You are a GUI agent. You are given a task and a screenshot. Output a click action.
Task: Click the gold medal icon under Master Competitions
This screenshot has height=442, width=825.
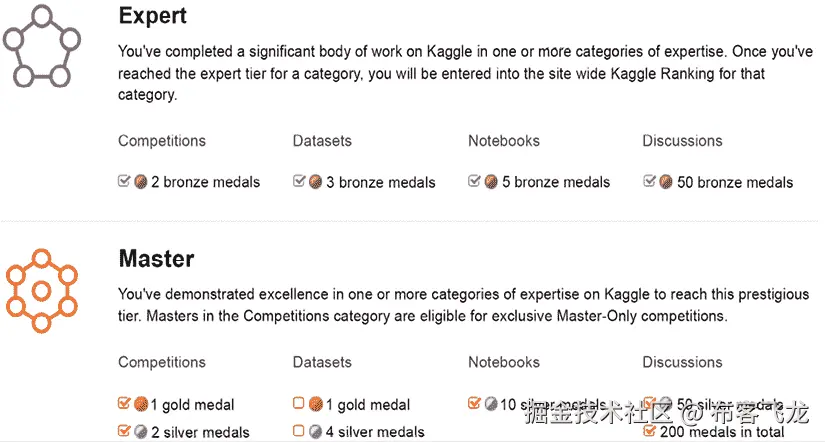coord(141,405)
